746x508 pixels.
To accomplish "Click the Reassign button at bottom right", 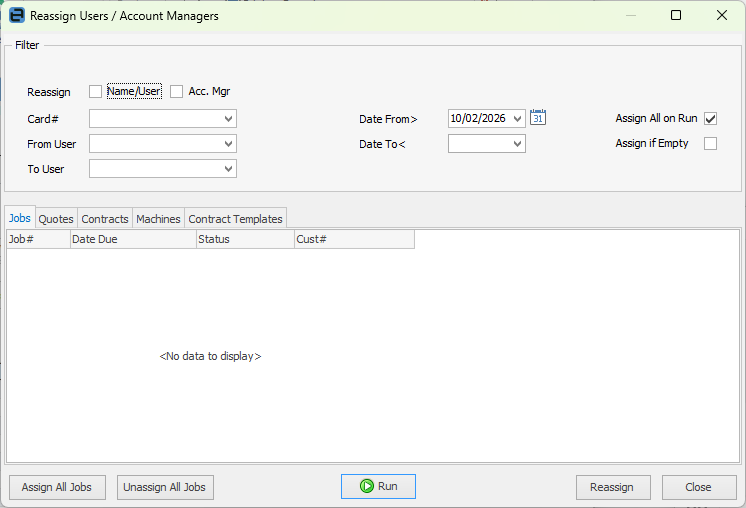I will (x=613, y=487).
